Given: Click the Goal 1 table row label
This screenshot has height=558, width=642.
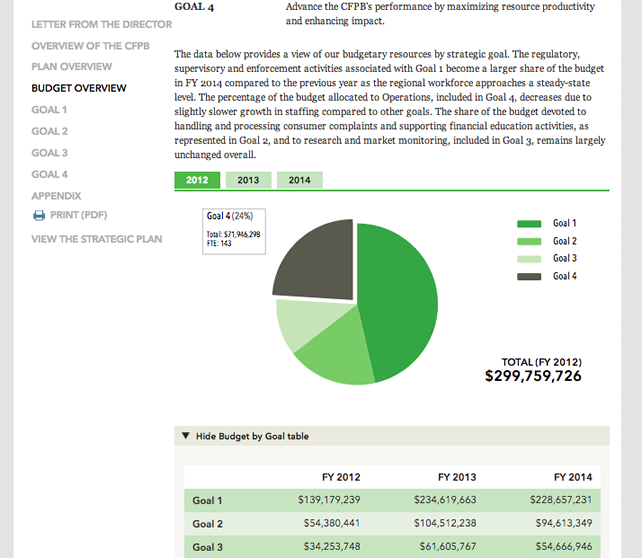Looking at the screenshot, I should pyautogui.click(x=207, y=500).
